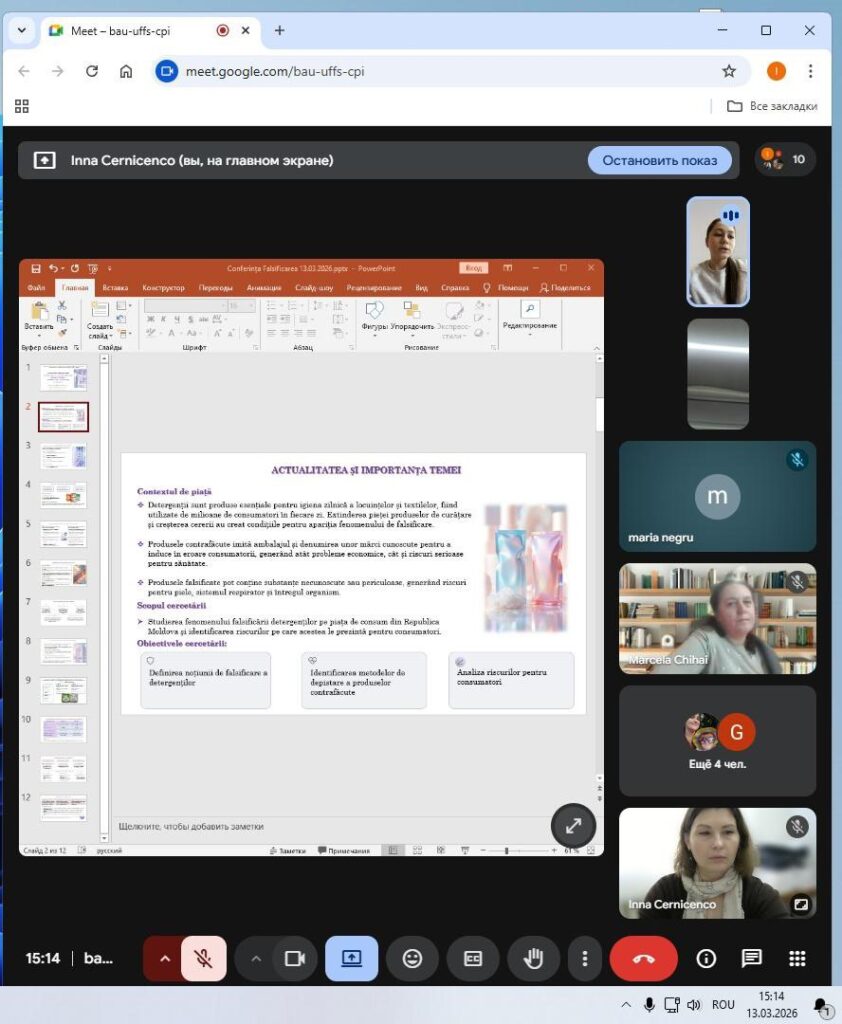Unmute the microphone in Meet

click(204, 958)
